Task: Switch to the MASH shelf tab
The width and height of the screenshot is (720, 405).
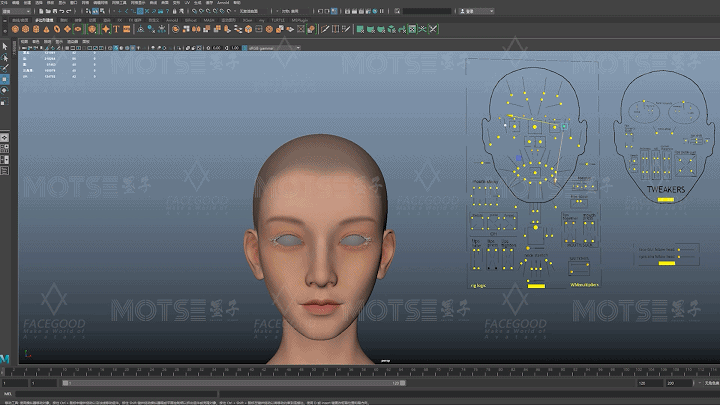Action: click(209, 19)
